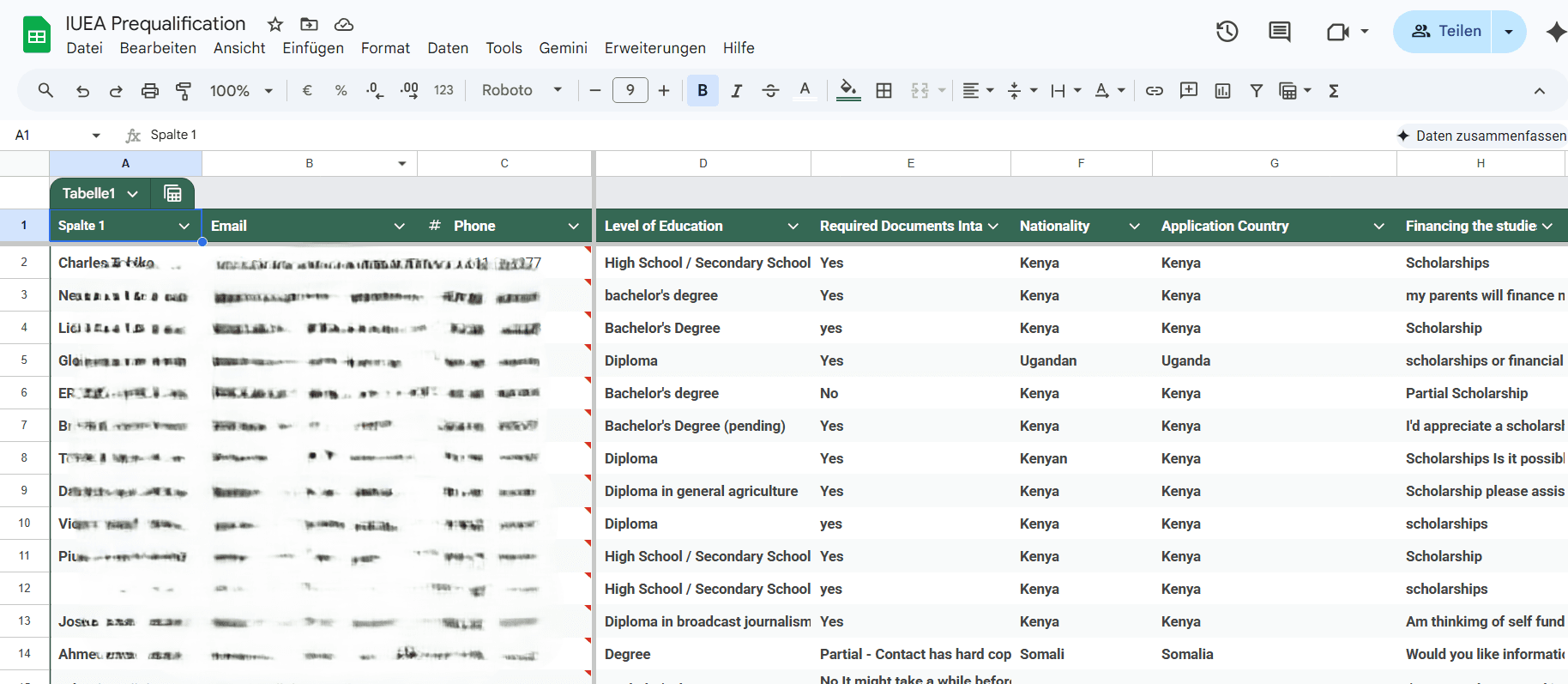Open the Nationality column dropdown

point(1135,226)
